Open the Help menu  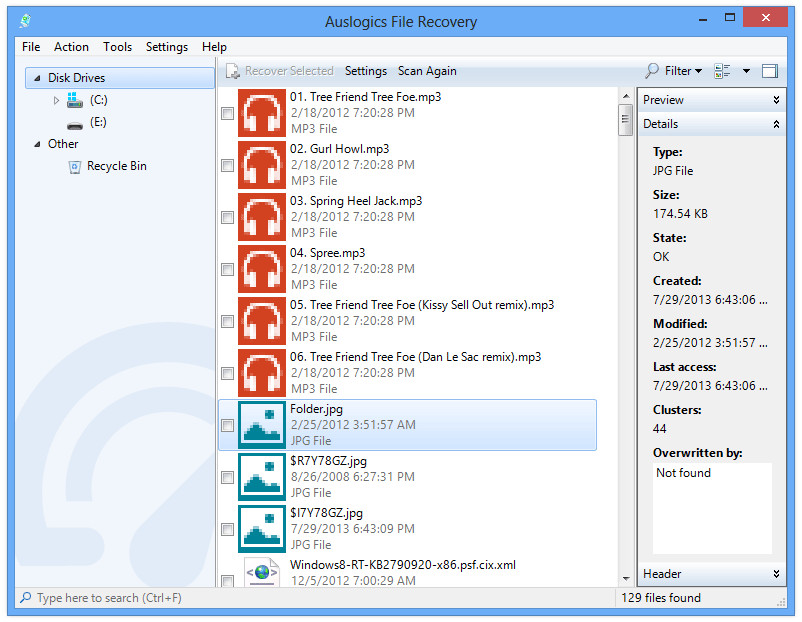click(x=214, y=47)
